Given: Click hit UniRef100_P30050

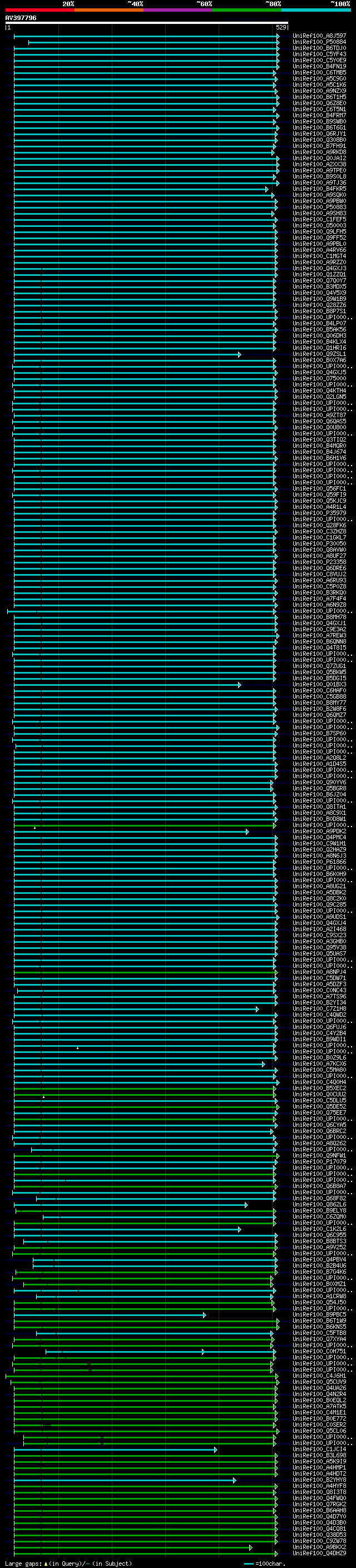Looking at the screenshot, I should tap(319, 544).
